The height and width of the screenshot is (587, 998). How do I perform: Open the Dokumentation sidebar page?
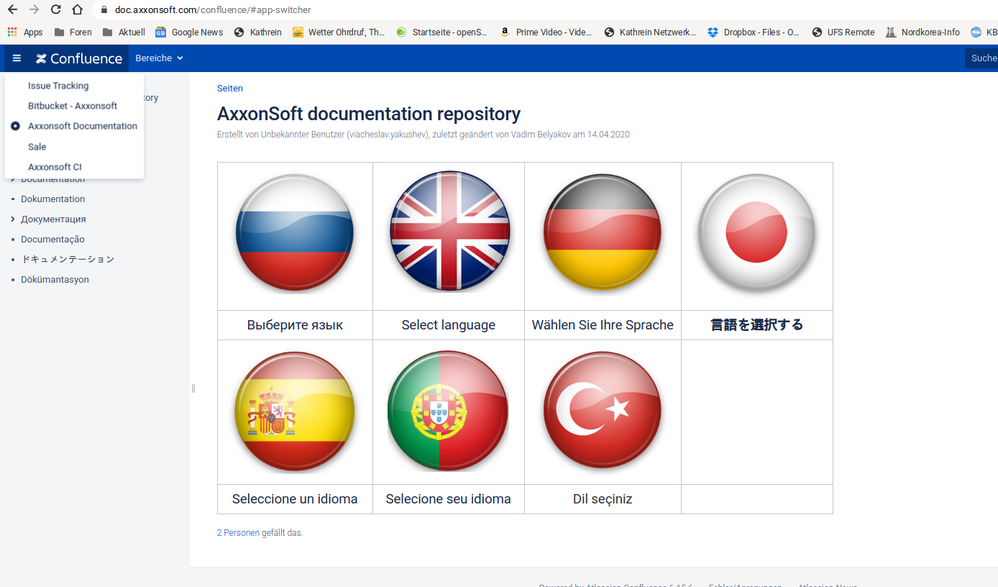pos(53,199)
